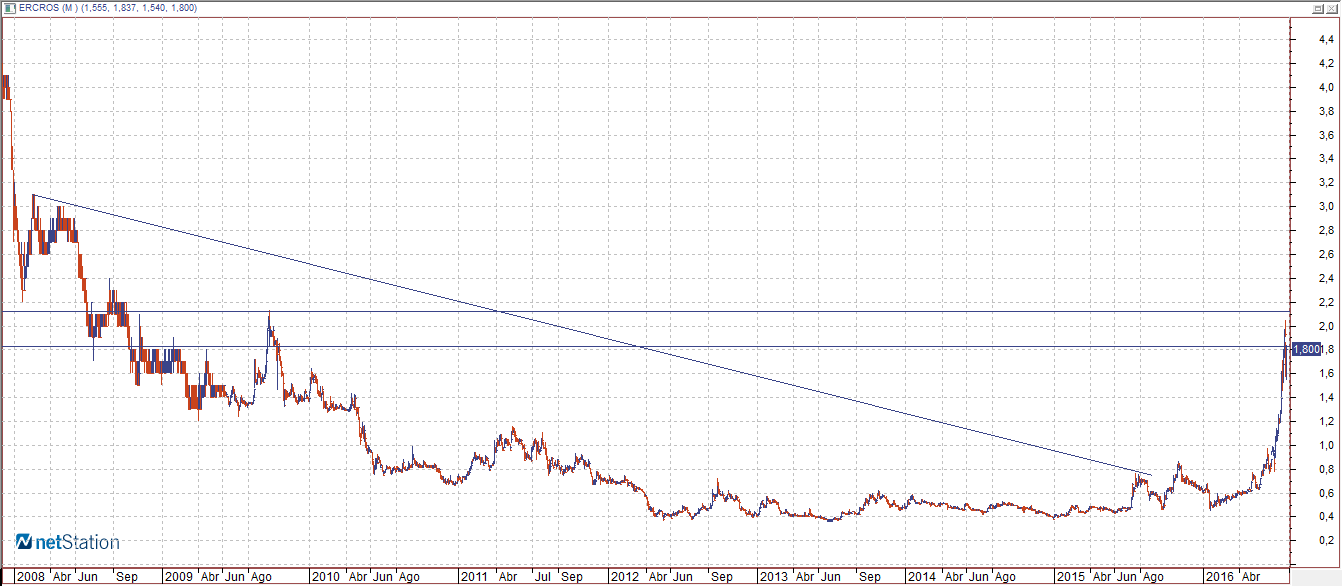1342x586 pixels.
Task: Click the 2011 label on time axis
Action: pyautogui.click(x=474, y=577)
